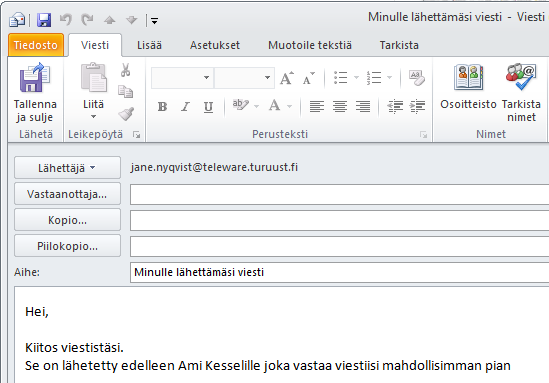549x383 pixels.
Task: Click the Copy icon in Leikepöytä group
Action: point(125,92)
